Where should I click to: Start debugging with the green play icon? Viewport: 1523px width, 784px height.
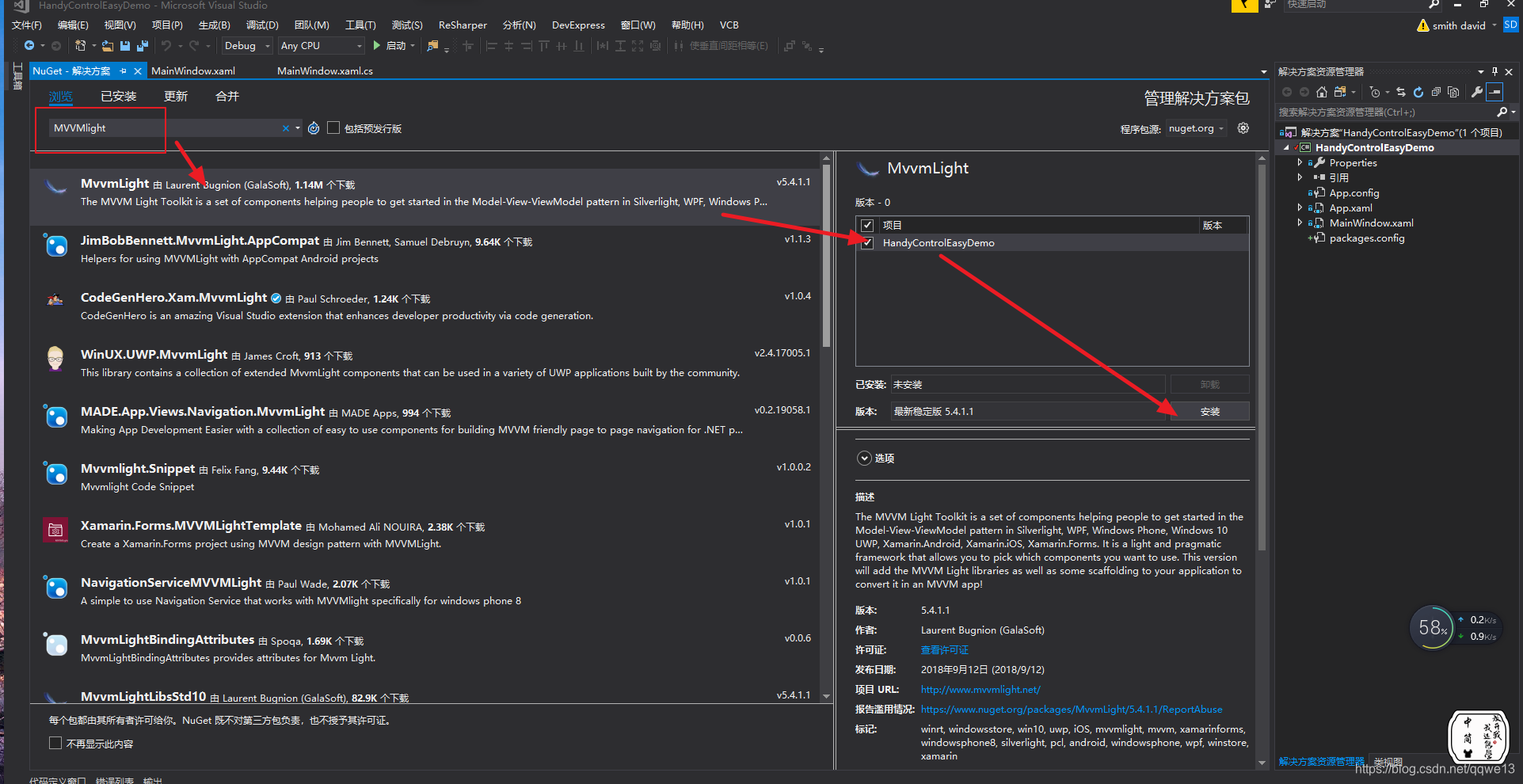click(x=377, y=46)
